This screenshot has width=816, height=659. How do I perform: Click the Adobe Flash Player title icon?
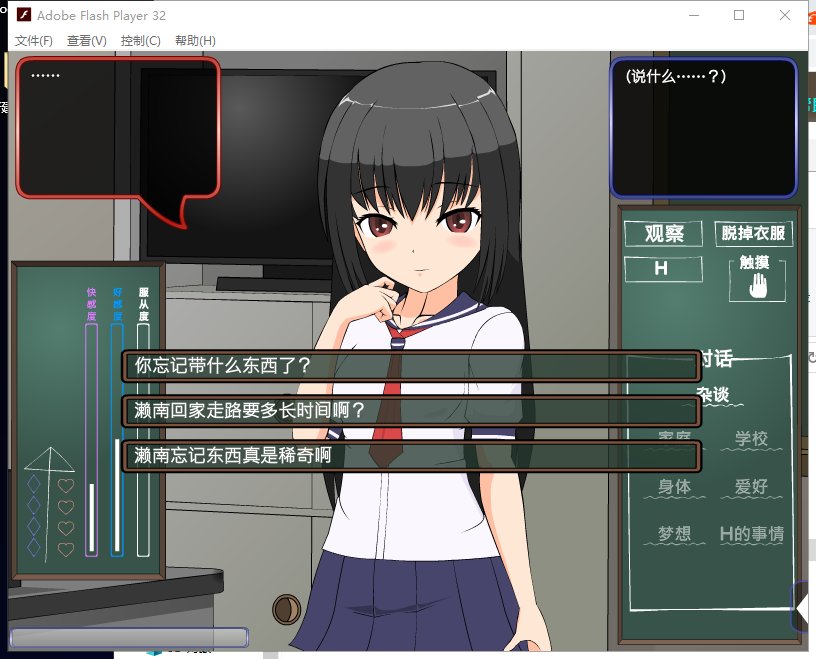(x=23, y=15)
